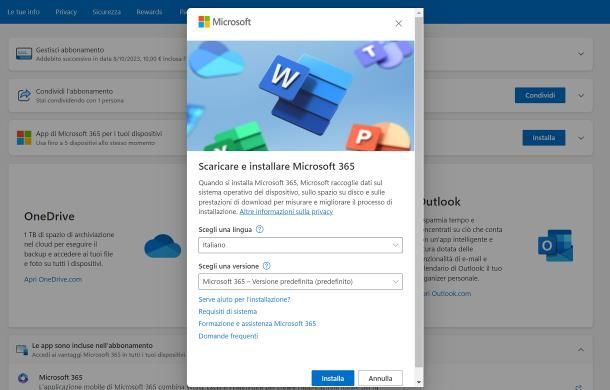The image size is (610, 390).
Task: Open the version help question icon
Action: click(266, 266)
